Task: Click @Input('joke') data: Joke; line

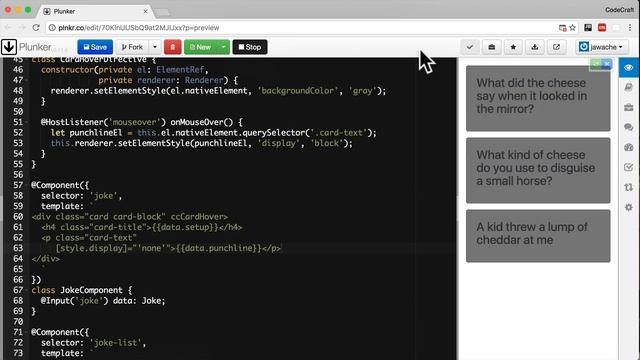Action: [x=103, y=301]
